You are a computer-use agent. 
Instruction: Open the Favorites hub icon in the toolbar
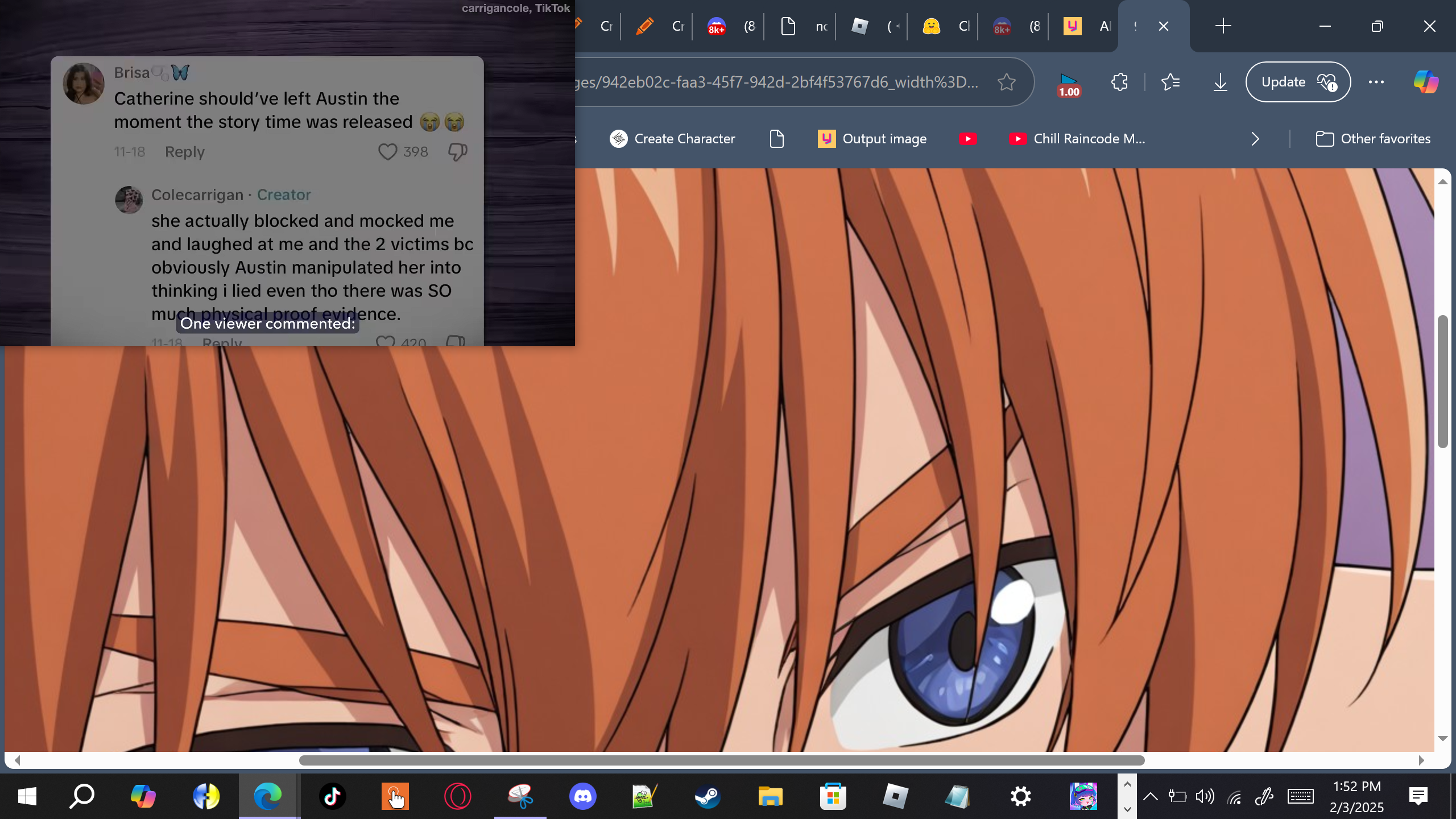(1170, 82)
